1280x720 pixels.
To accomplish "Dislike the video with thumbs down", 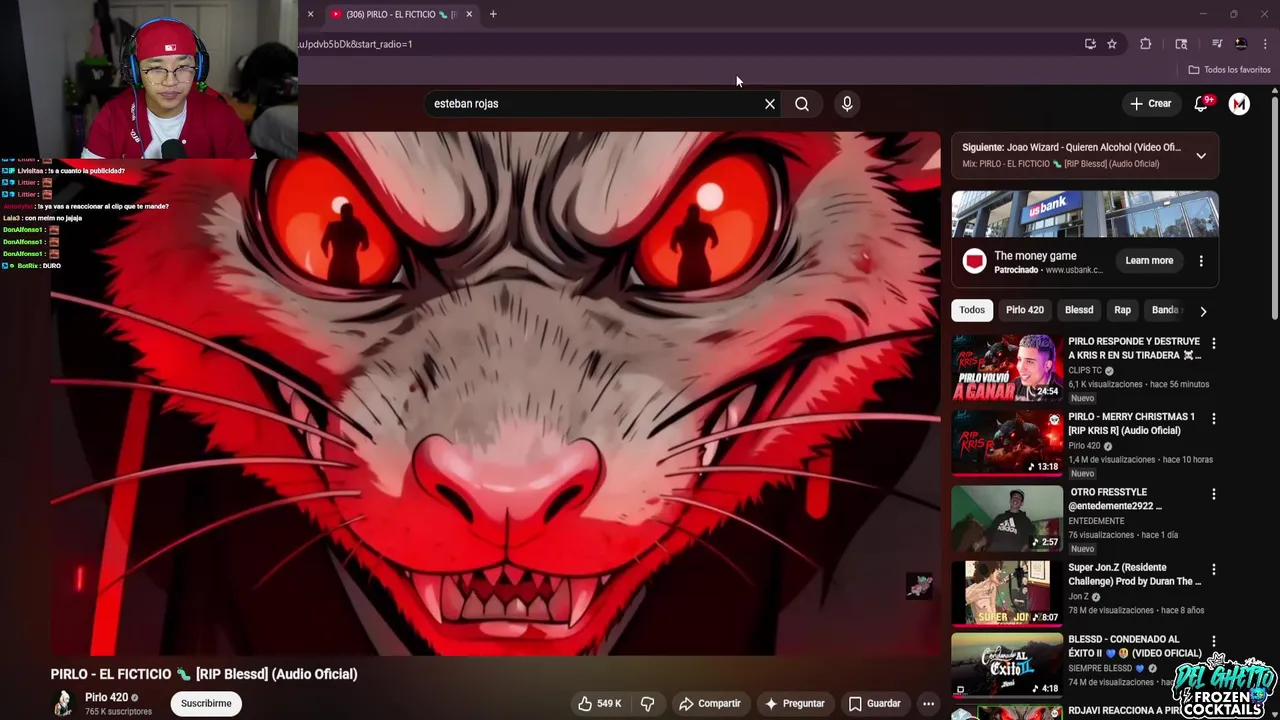I will [648, 704].
